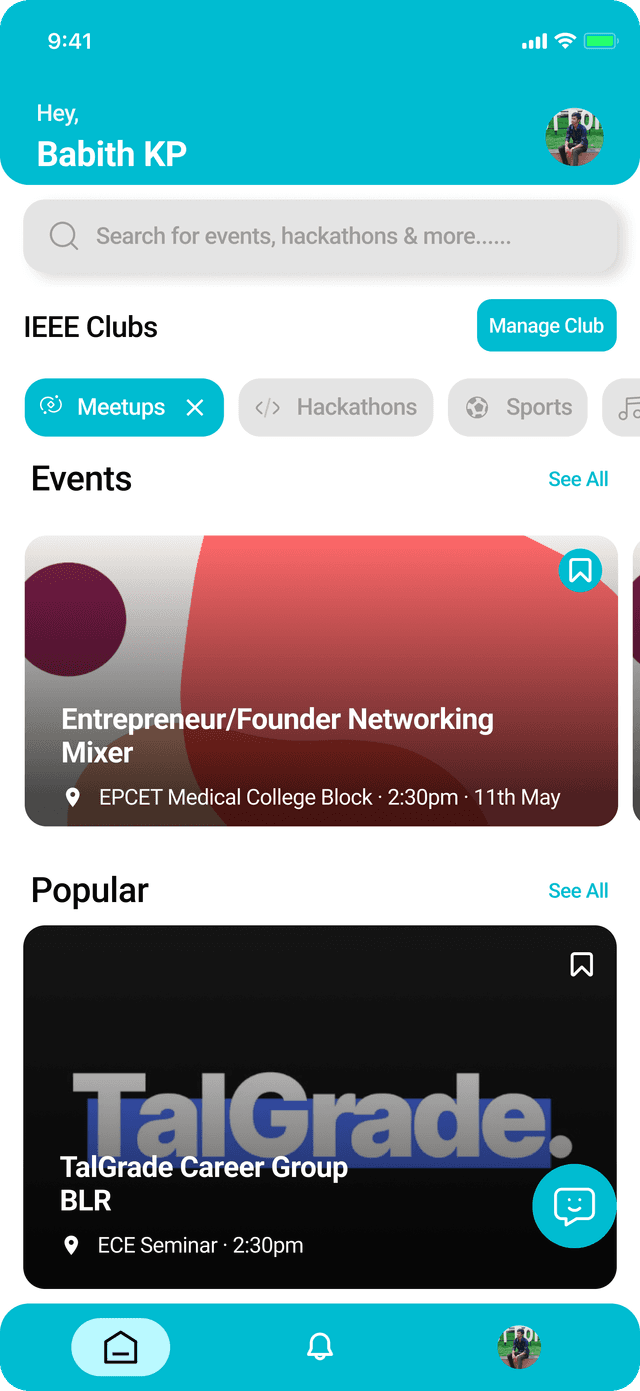Open profile avatar in bottom navigation
Image resolution: width=640 pixels, height=1391 pixels.
tap(519, 1347)
